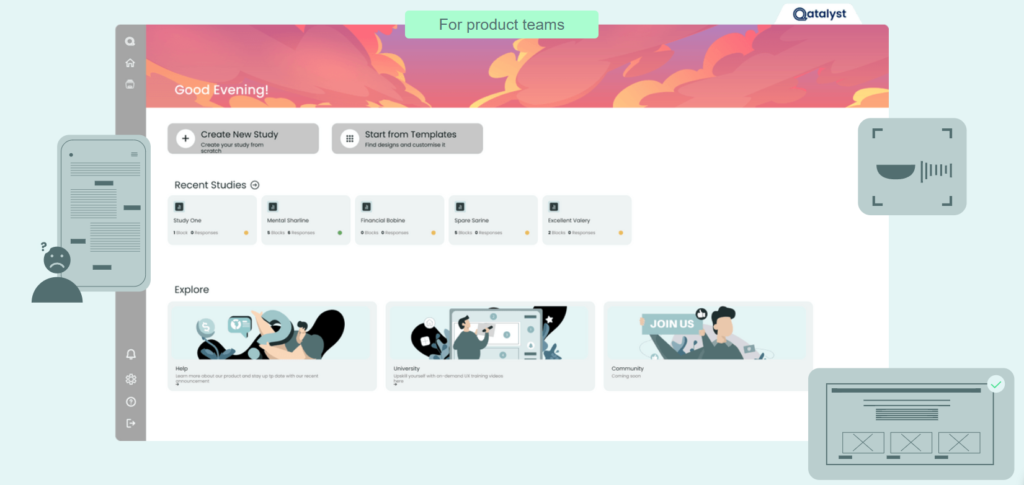1024x485 pixels.
Task: Open the University training card
Action: (490, 346)
